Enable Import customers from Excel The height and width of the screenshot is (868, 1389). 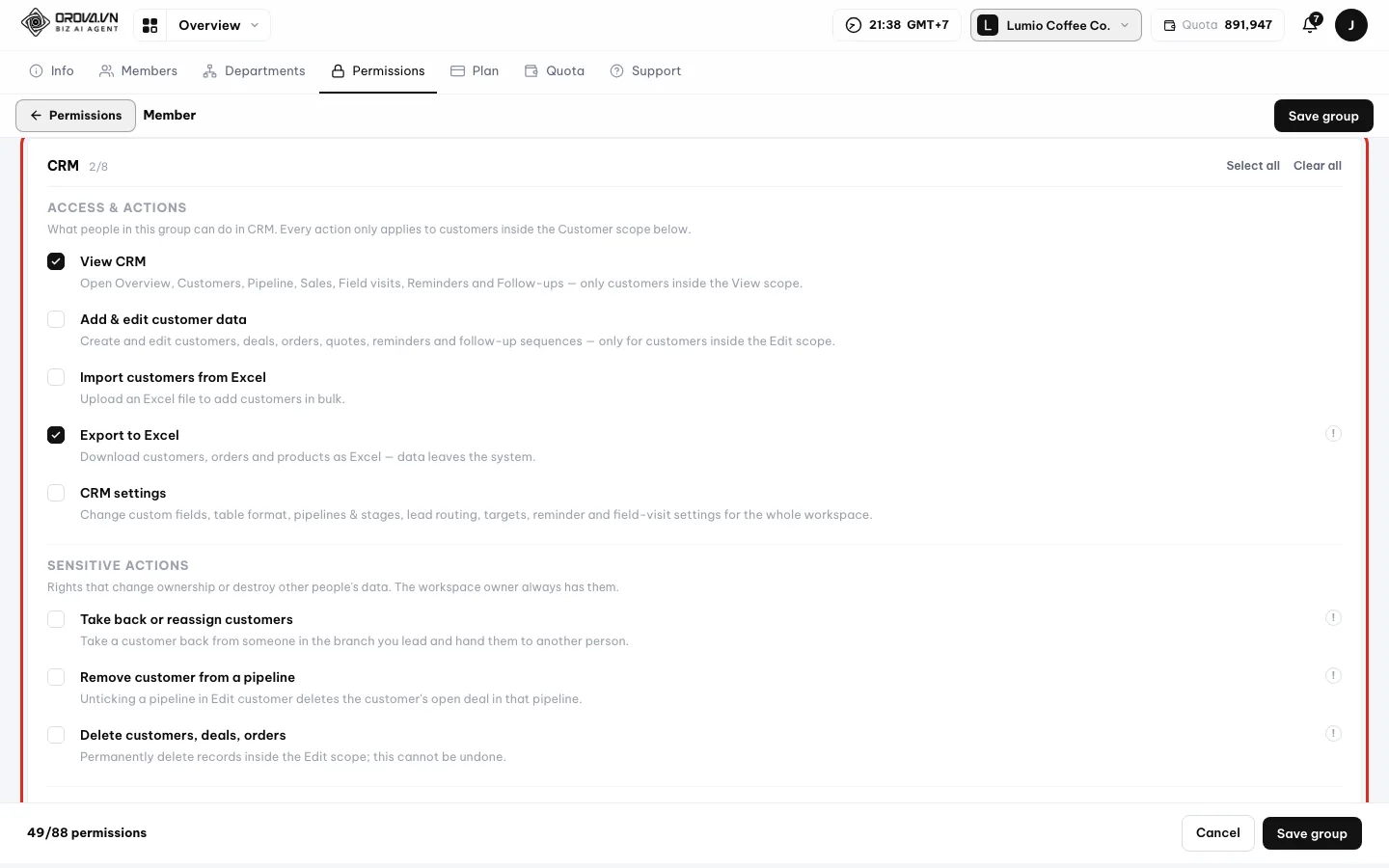point(56,377)
